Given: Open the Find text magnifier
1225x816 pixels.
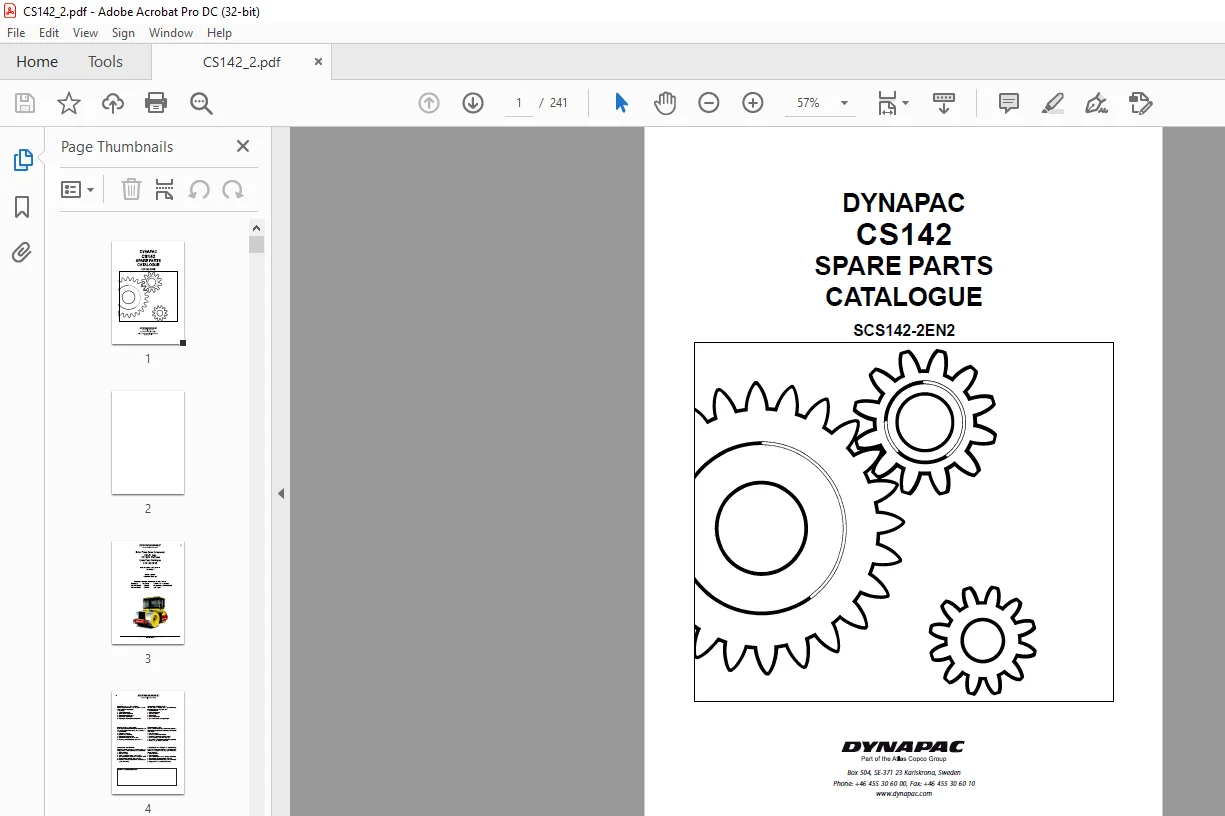Looking at the screenshot, I should [x=201, y=103].
